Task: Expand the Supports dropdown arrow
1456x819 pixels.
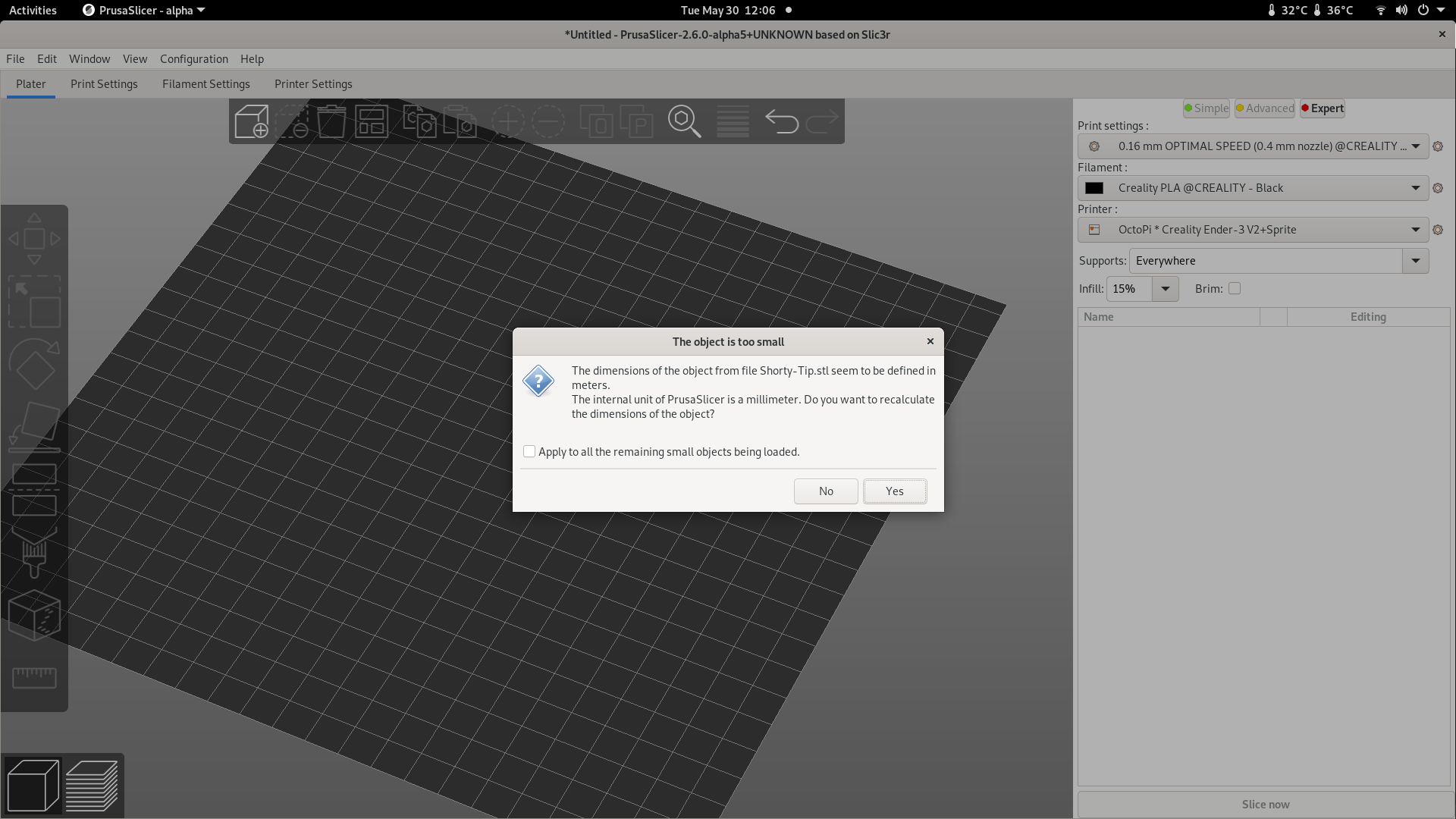Action: point(1415,261)
